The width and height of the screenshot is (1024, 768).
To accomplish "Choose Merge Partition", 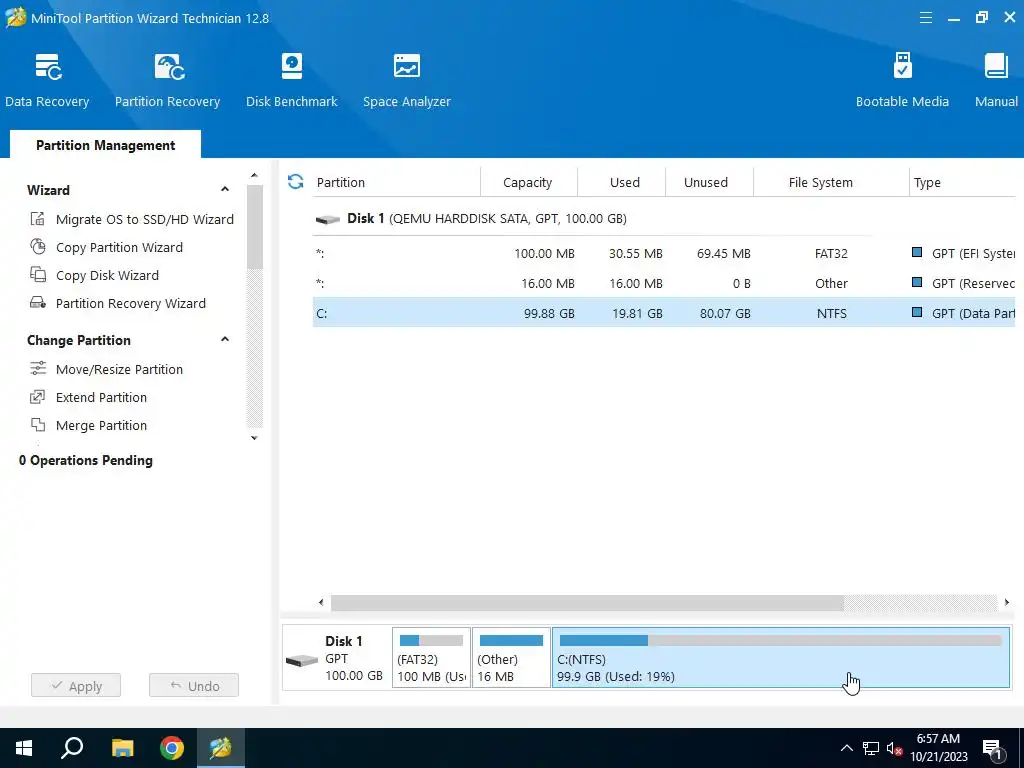I will click(101, 426).
